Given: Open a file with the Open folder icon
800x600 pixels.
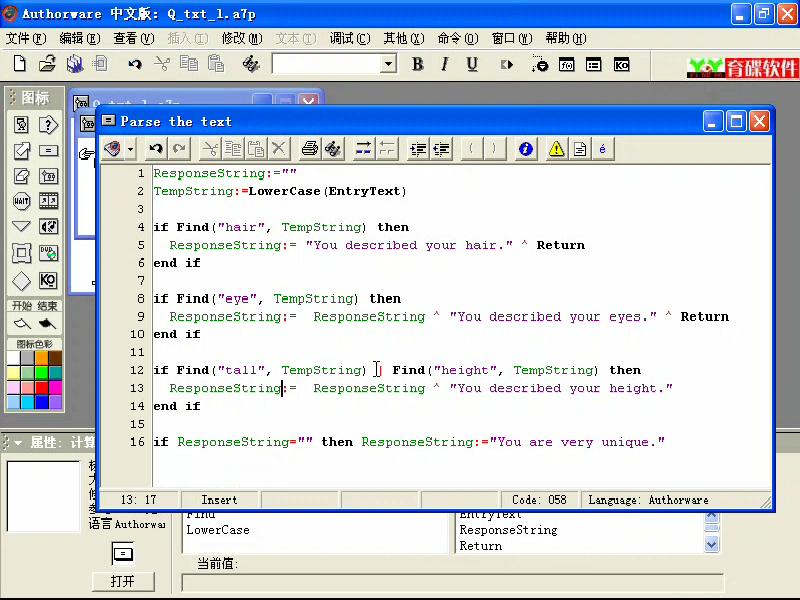Looking at the screenshot, I should [x=47, y=64].
